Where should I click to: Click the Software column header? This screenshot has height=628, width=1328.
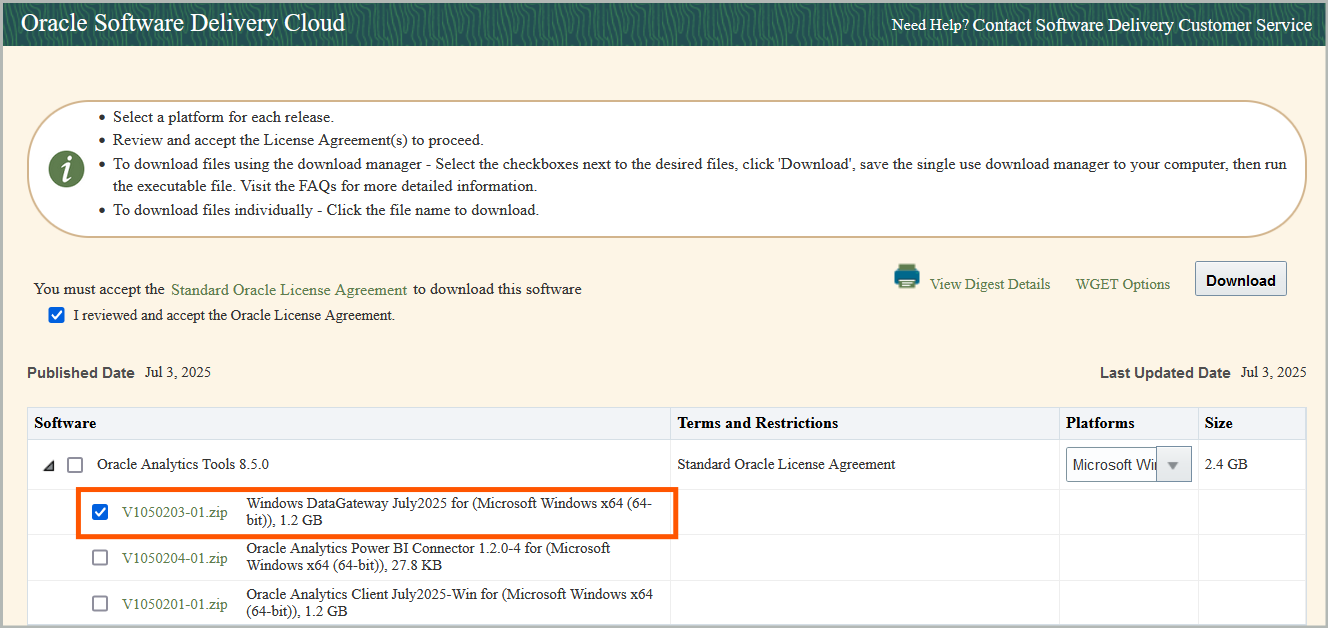[65, 423]
